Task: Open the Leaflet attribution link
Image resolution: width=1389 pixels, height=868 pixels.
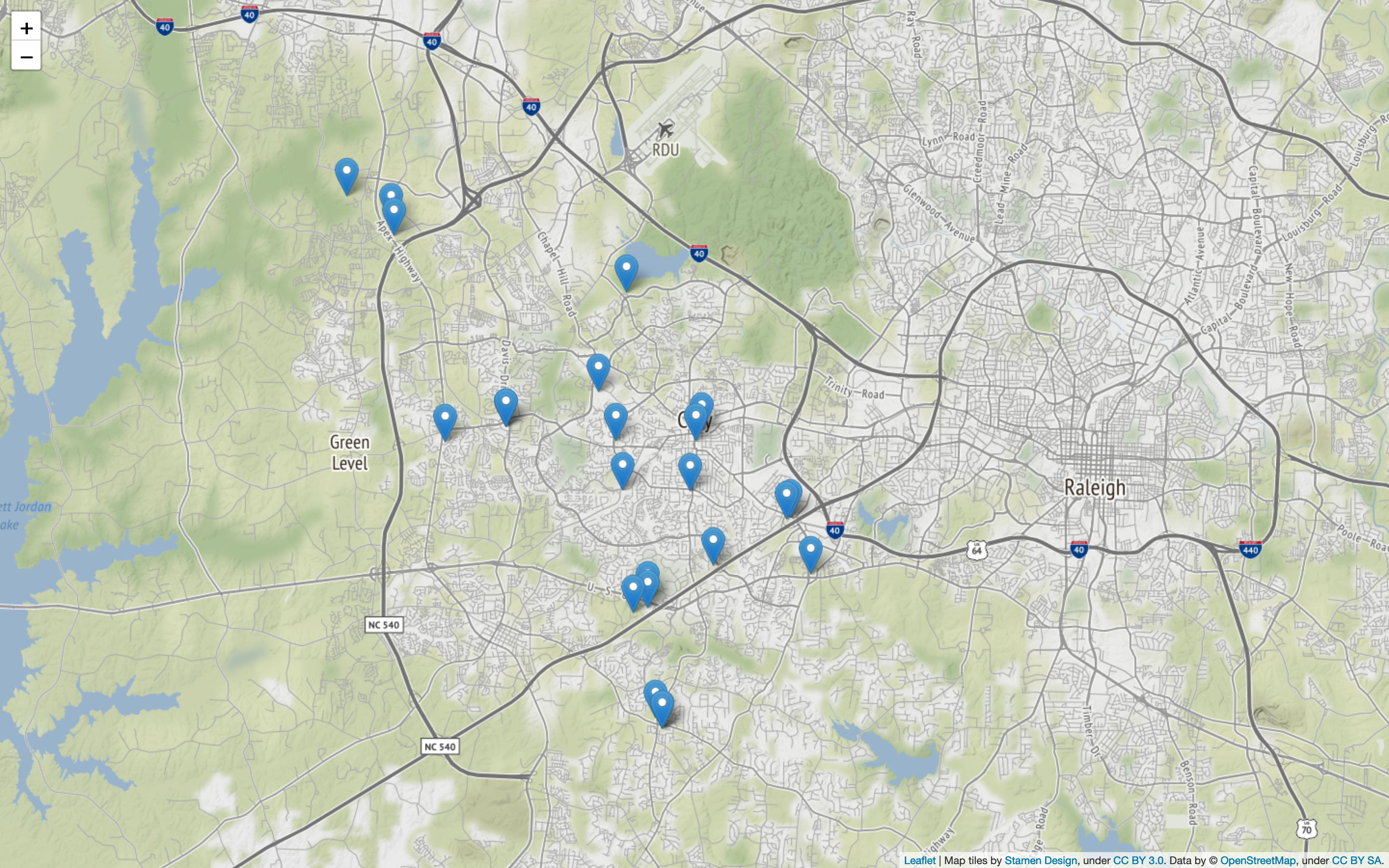Action: pos(920,860)
